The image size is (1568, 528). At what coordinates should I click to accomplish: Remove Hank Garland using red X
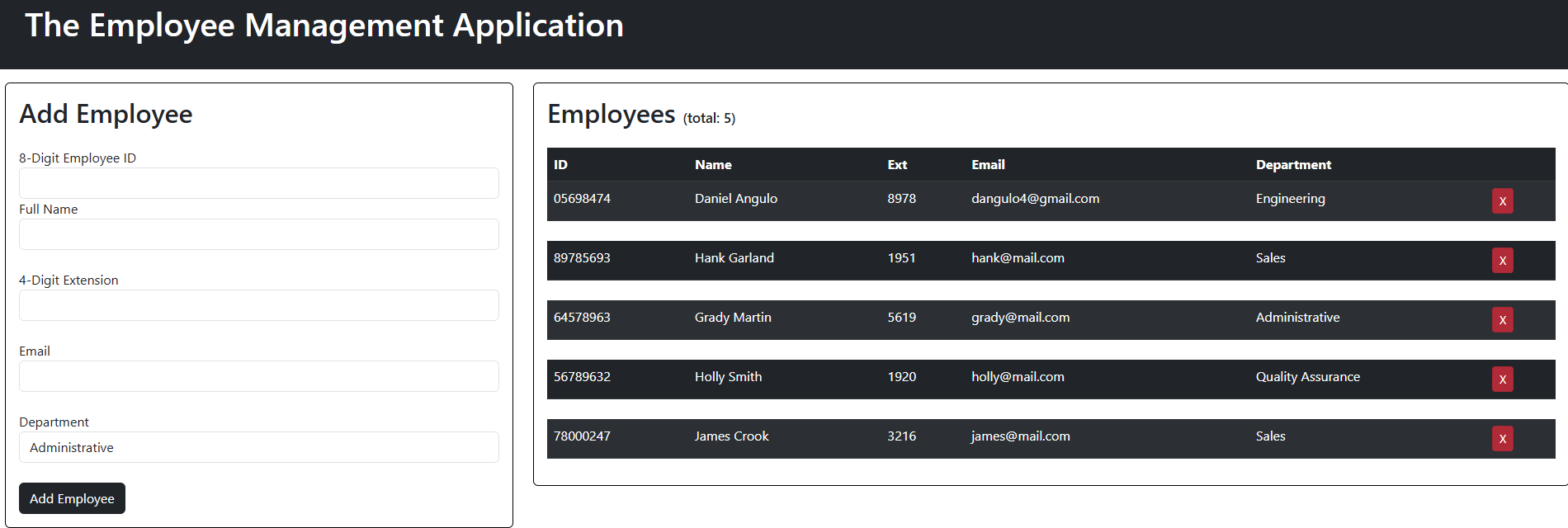[1502, 261]
